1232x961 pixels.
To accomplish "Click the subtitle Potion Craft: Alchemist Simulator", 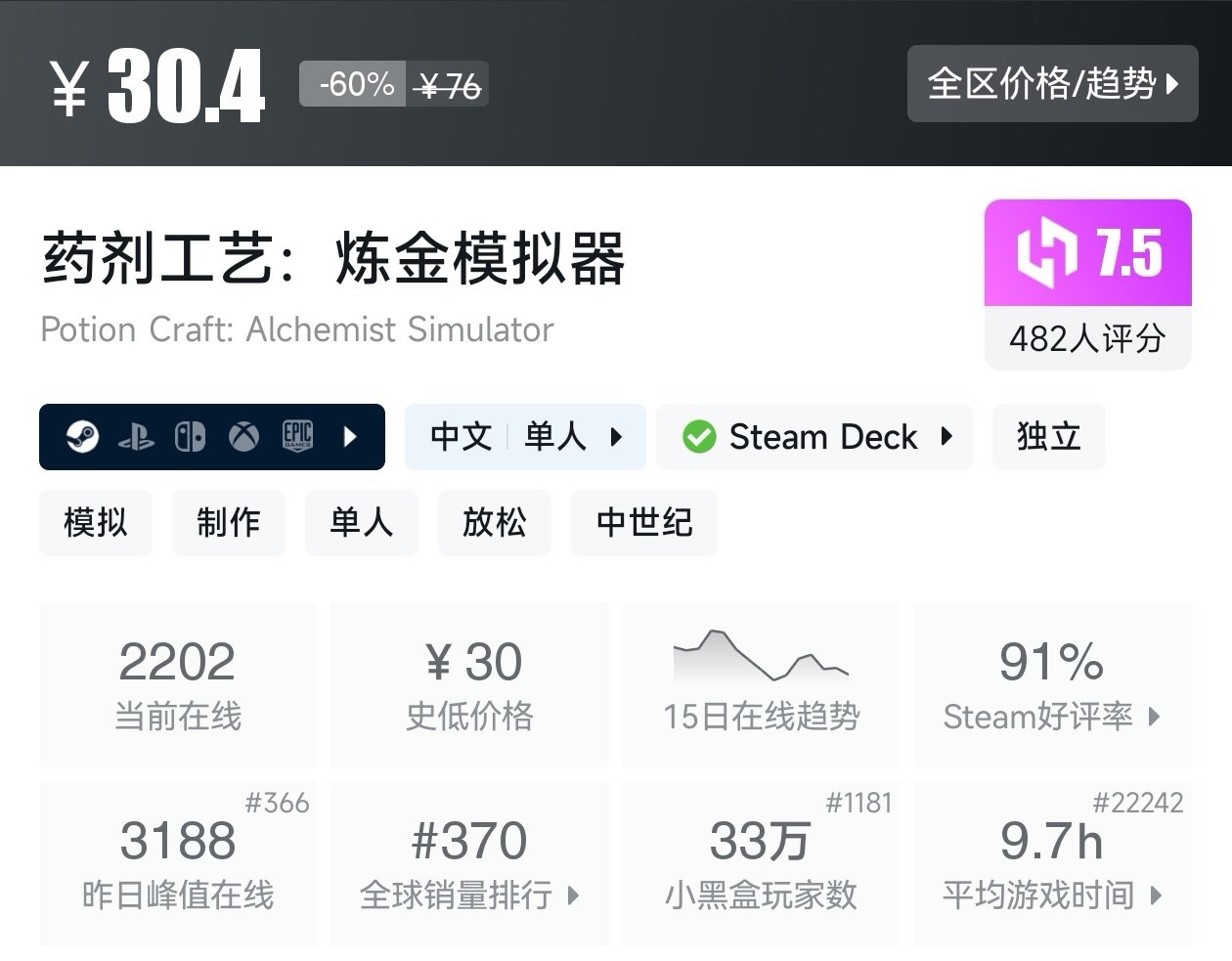I will [297, 329].
